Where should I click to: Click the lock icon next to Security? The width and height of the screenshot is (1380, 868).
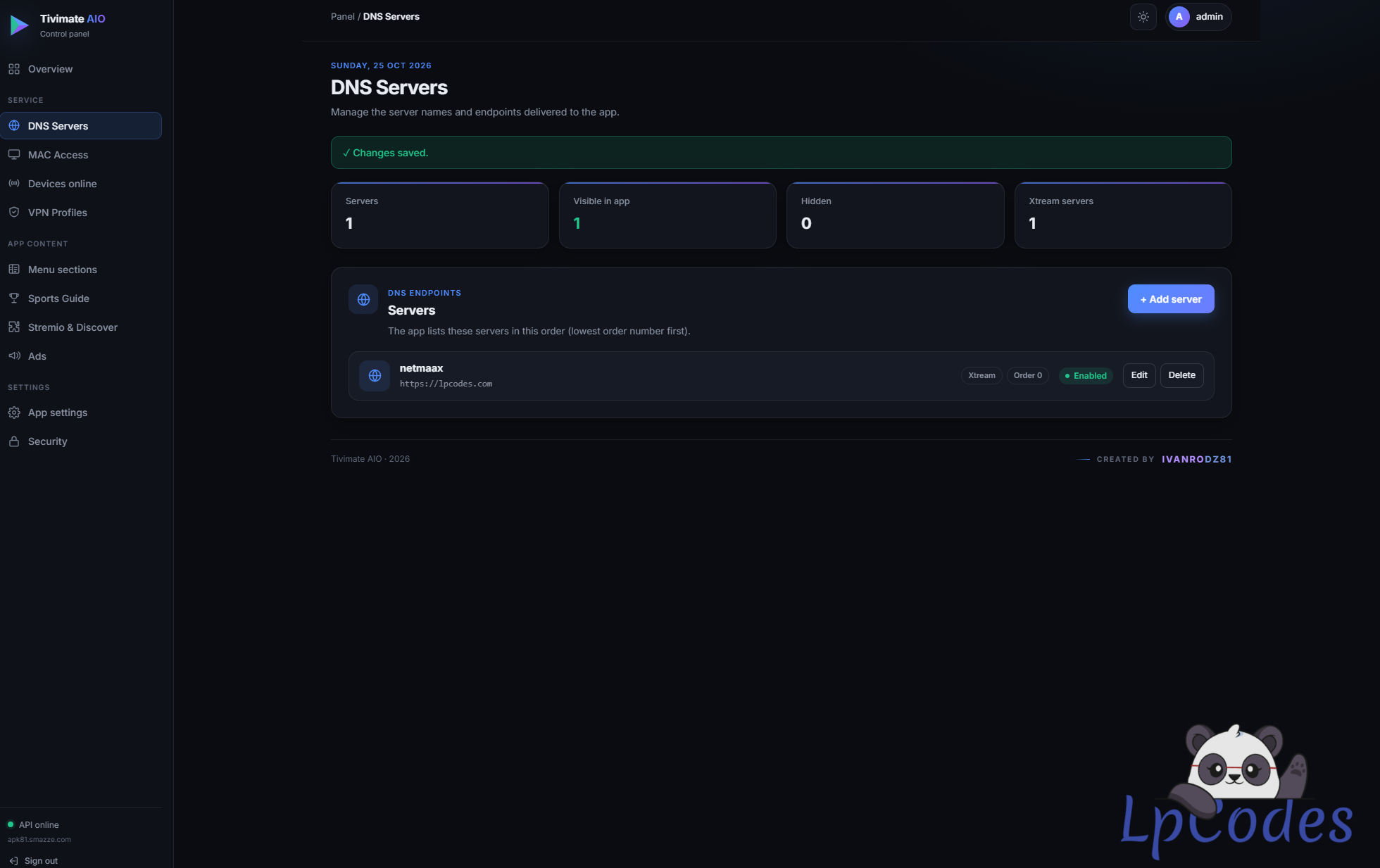pos(14,441)
